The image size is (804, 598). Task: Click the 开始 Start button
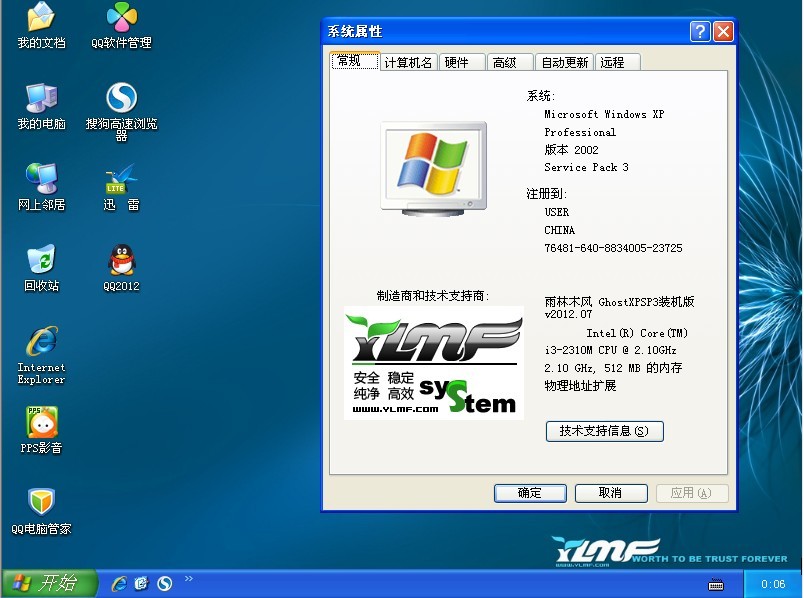click(x=49, y=583)
